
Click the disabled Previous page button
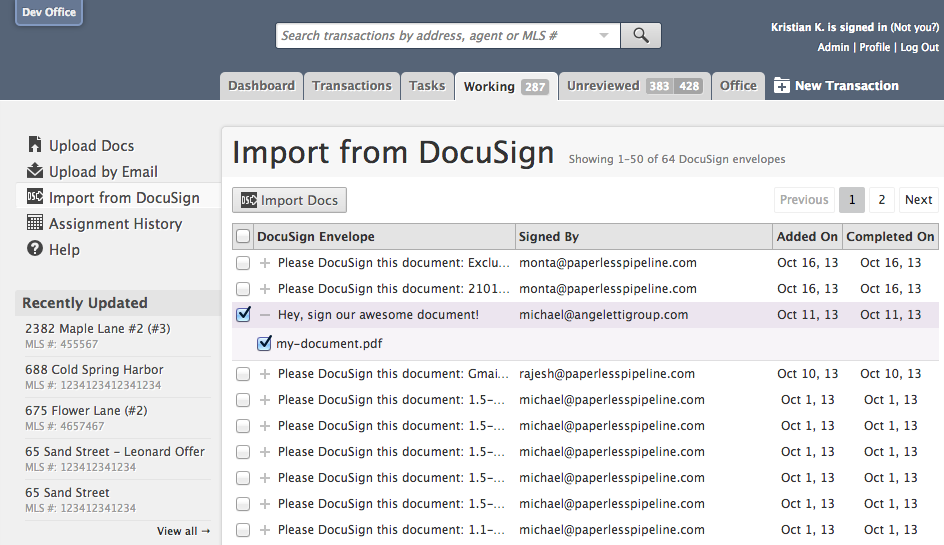tap(804, 200)
